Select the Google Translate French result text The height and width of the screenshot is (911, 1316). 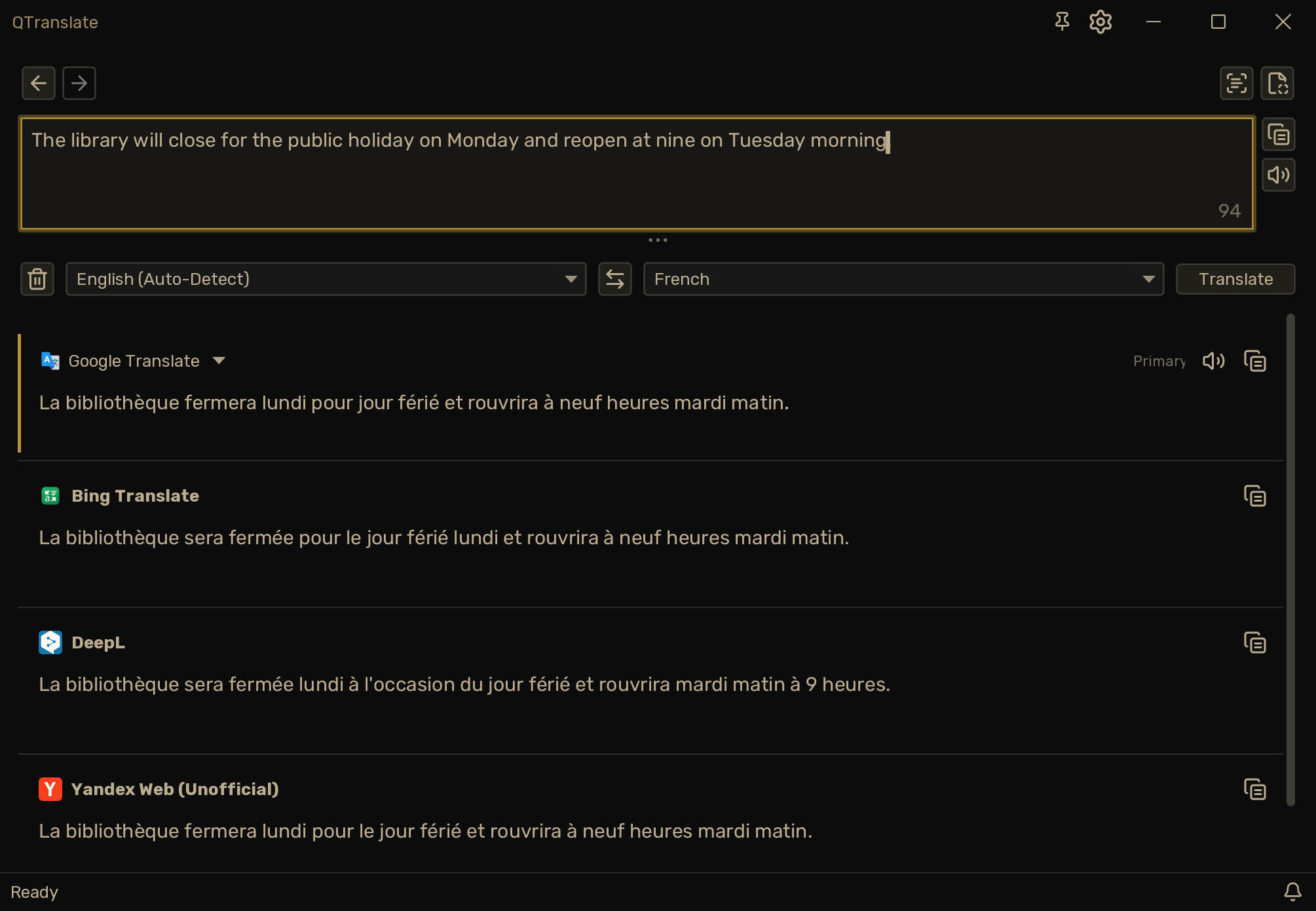[x=414, y=403]
